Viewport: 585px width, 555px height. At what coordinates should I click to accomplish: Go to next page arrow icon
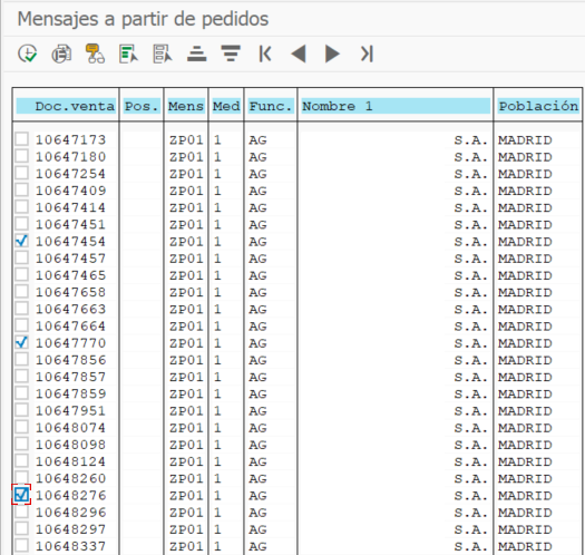pos(332,54)
